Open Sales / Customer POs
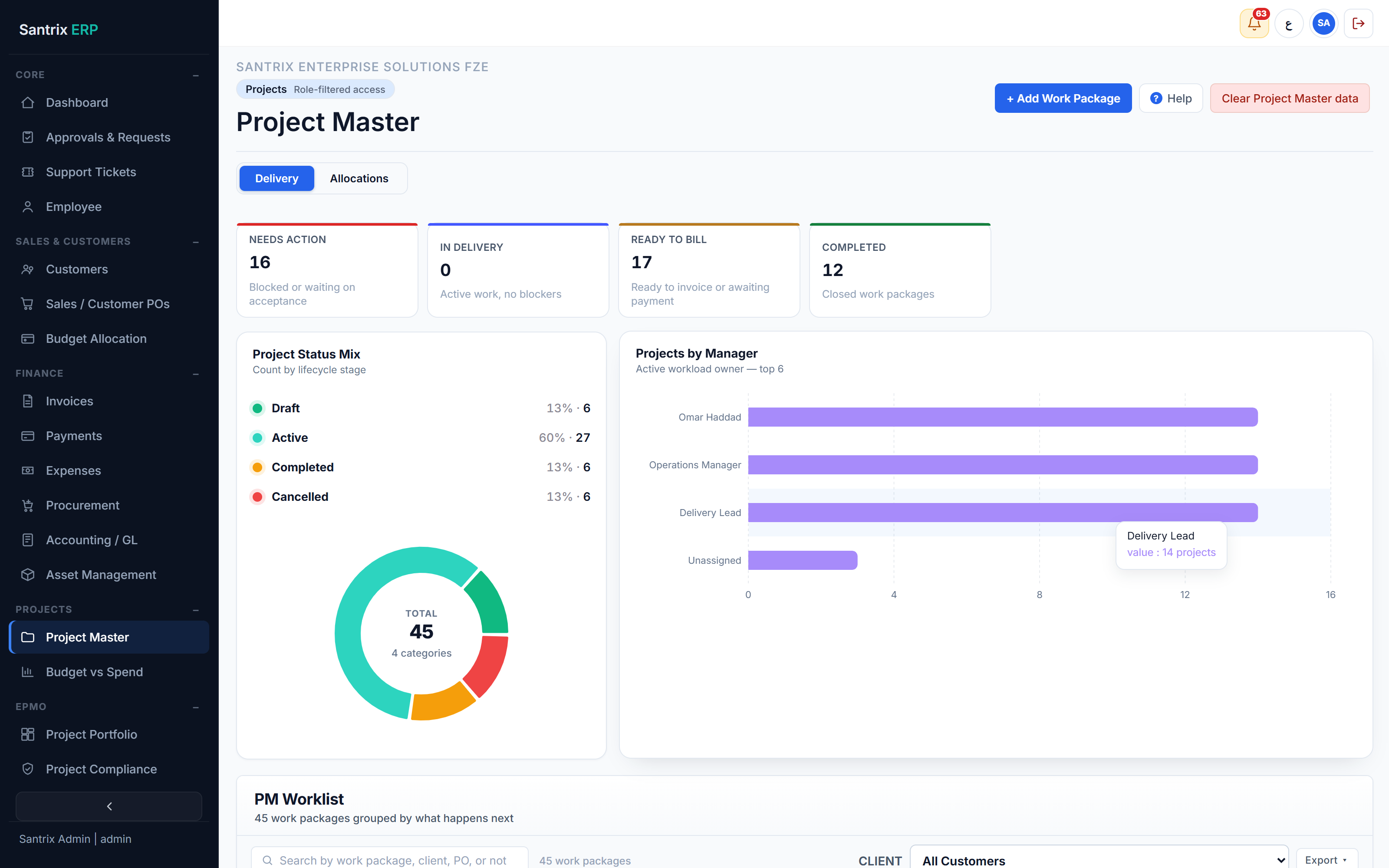1389x868 pixels. tap(109, 304)
